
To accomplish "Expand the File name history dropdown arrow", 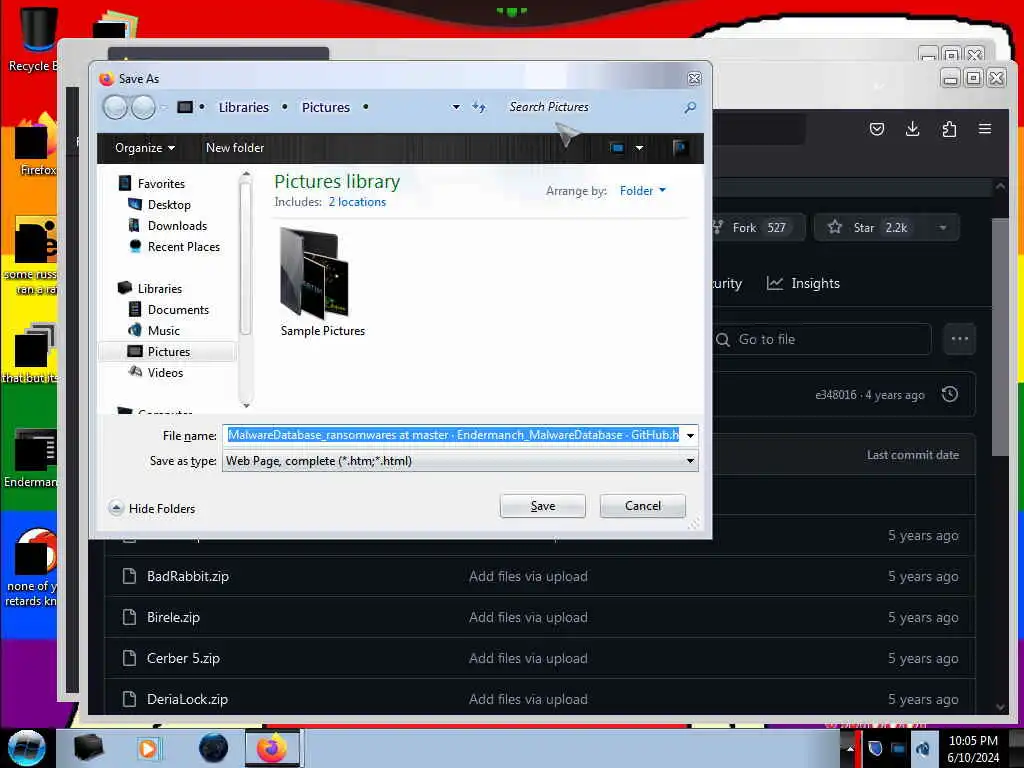I will [690, 436].
